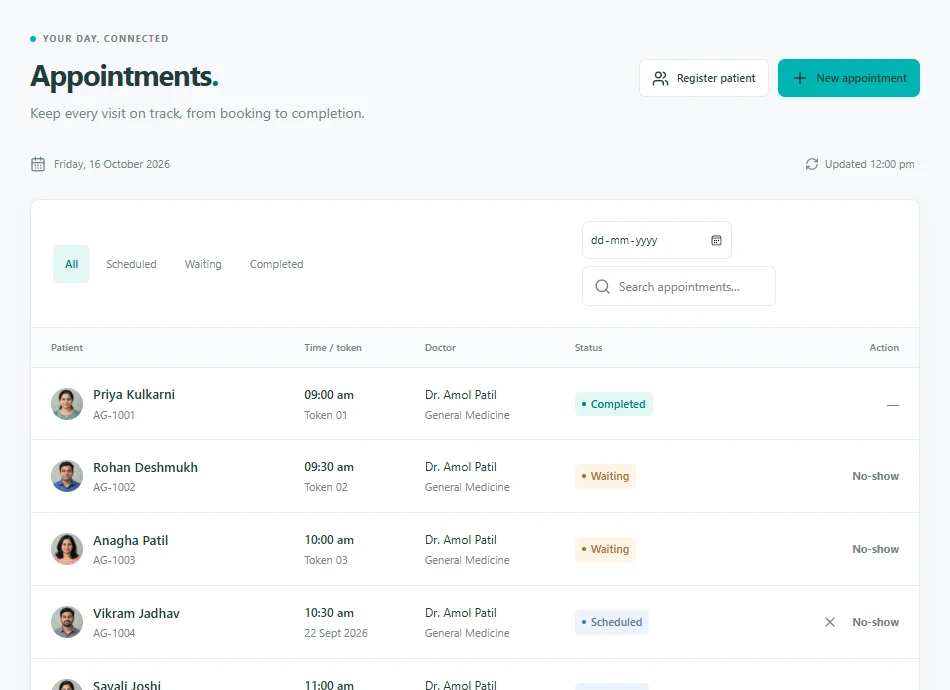
Task: Switch to the Completed filter tab
Action: (276, 264)
